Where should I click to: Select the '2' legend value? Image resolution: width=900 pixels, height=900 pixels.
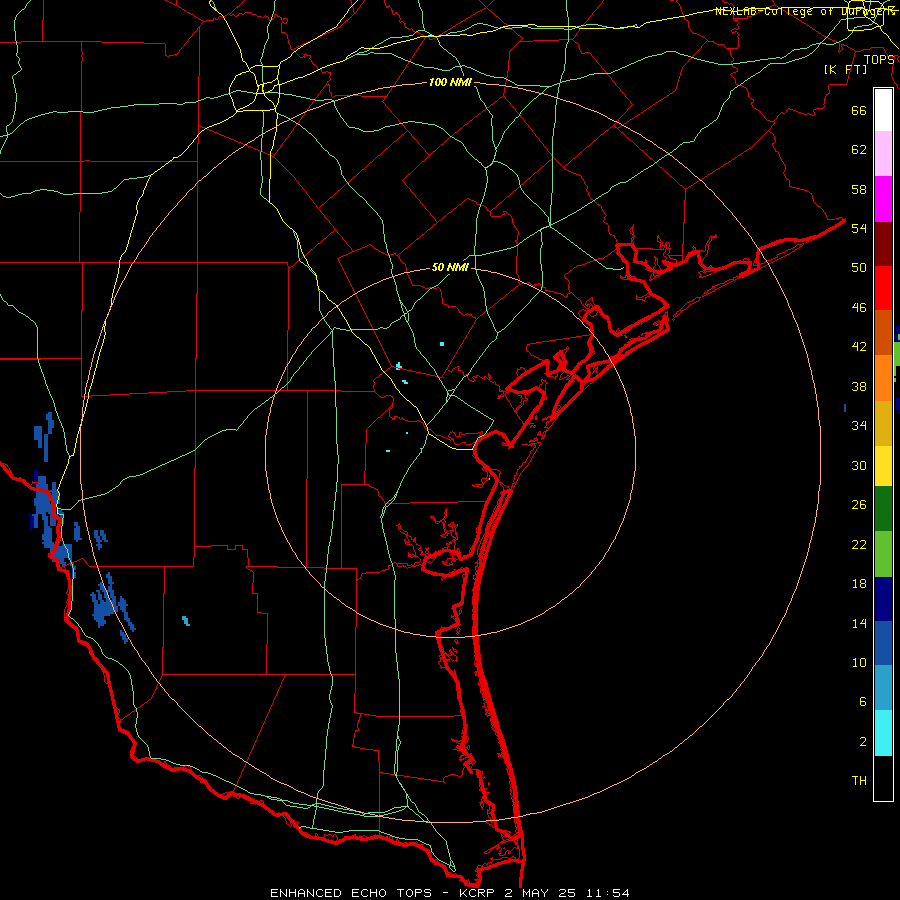coord(863,742)
